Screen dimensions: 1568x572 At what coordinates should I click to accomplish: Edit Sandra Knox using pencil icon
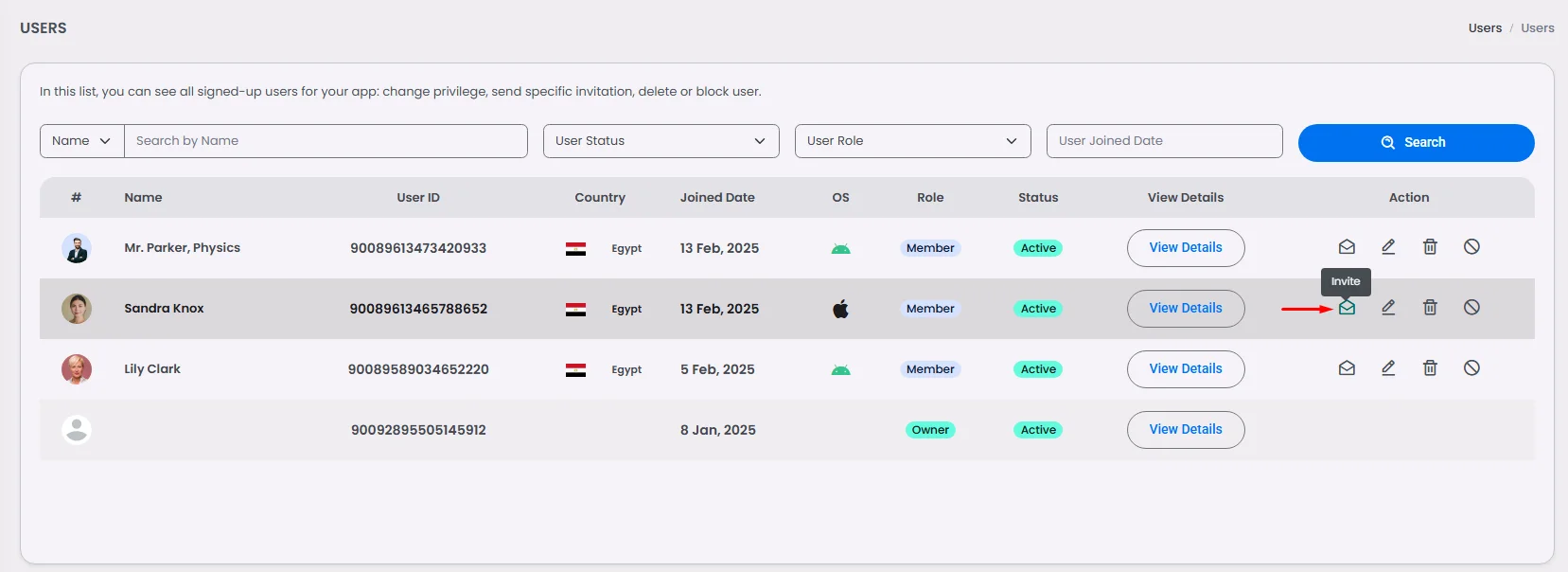coord(1388,308)
